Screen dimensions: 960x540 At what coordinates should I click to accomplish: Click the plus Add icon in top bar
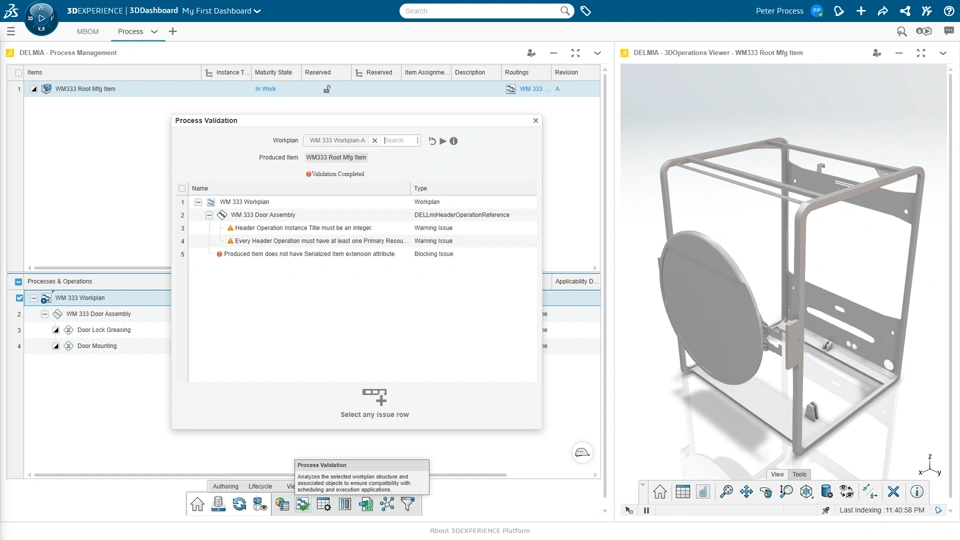861,11
